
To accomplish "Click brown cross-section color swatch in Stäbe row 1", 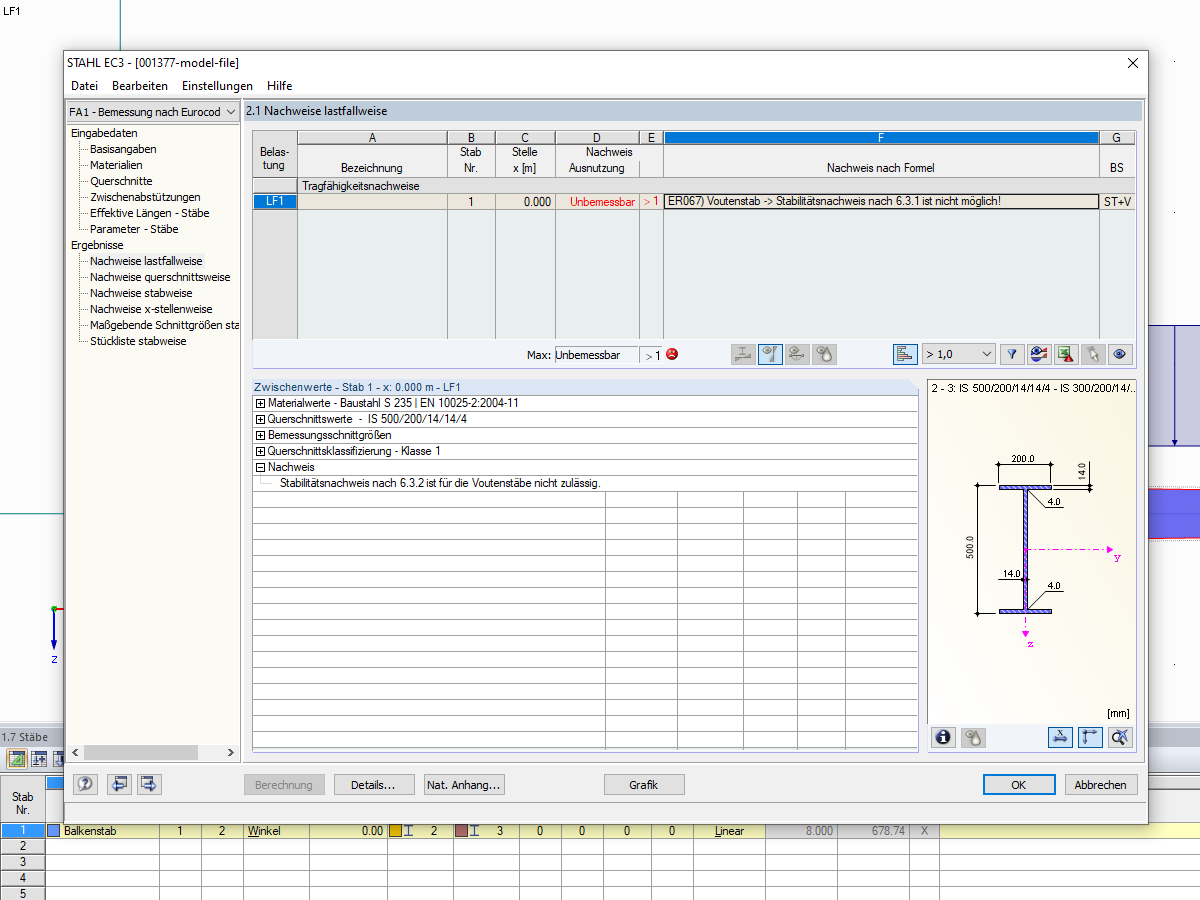I will pos(461,831).
